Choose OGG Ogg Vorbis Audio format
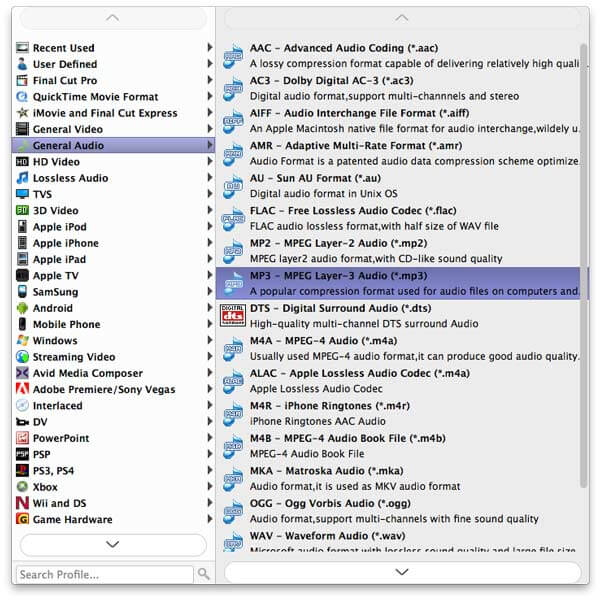The width and height of the screenshot is (600, 600). coord(398,511)
